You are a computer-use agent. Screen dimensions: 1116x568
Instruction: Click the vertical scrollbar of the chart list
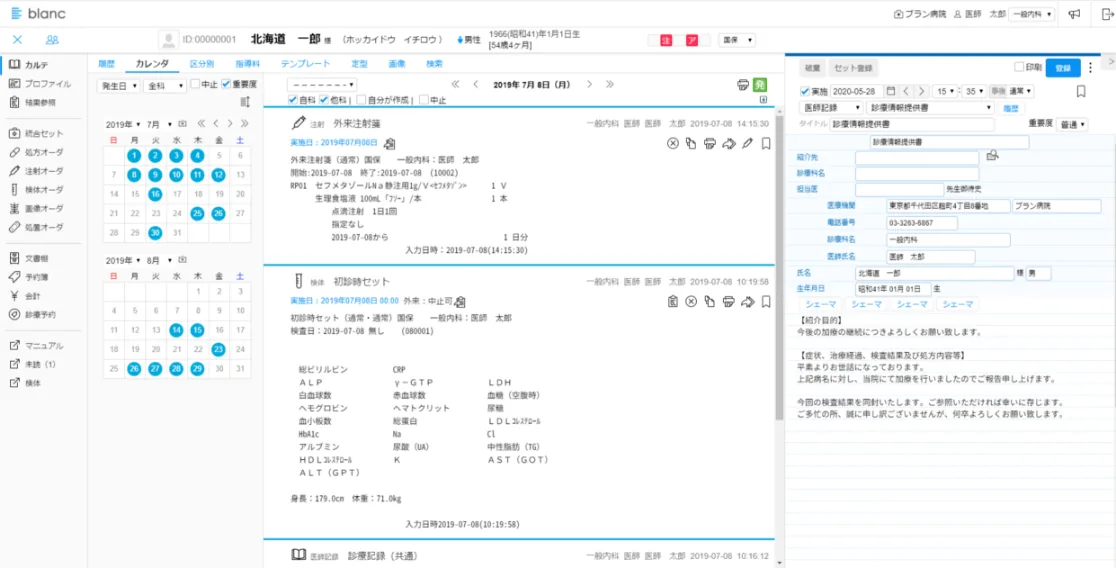pyautogui.click(x=779, y=267)
